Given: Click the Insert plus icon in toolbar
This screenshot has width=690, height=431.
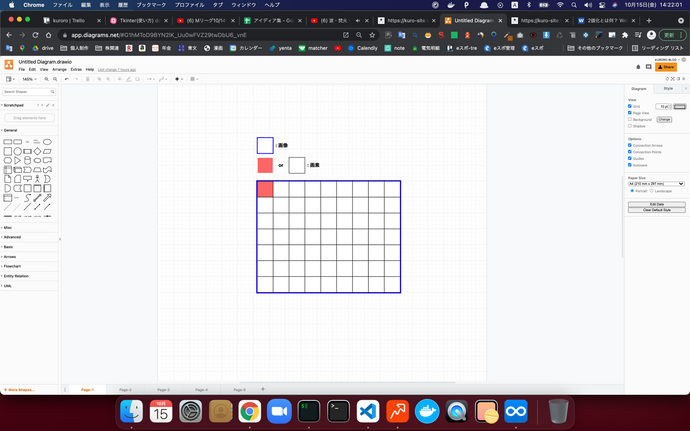Looking at the screenshot, I should point(178,78).
